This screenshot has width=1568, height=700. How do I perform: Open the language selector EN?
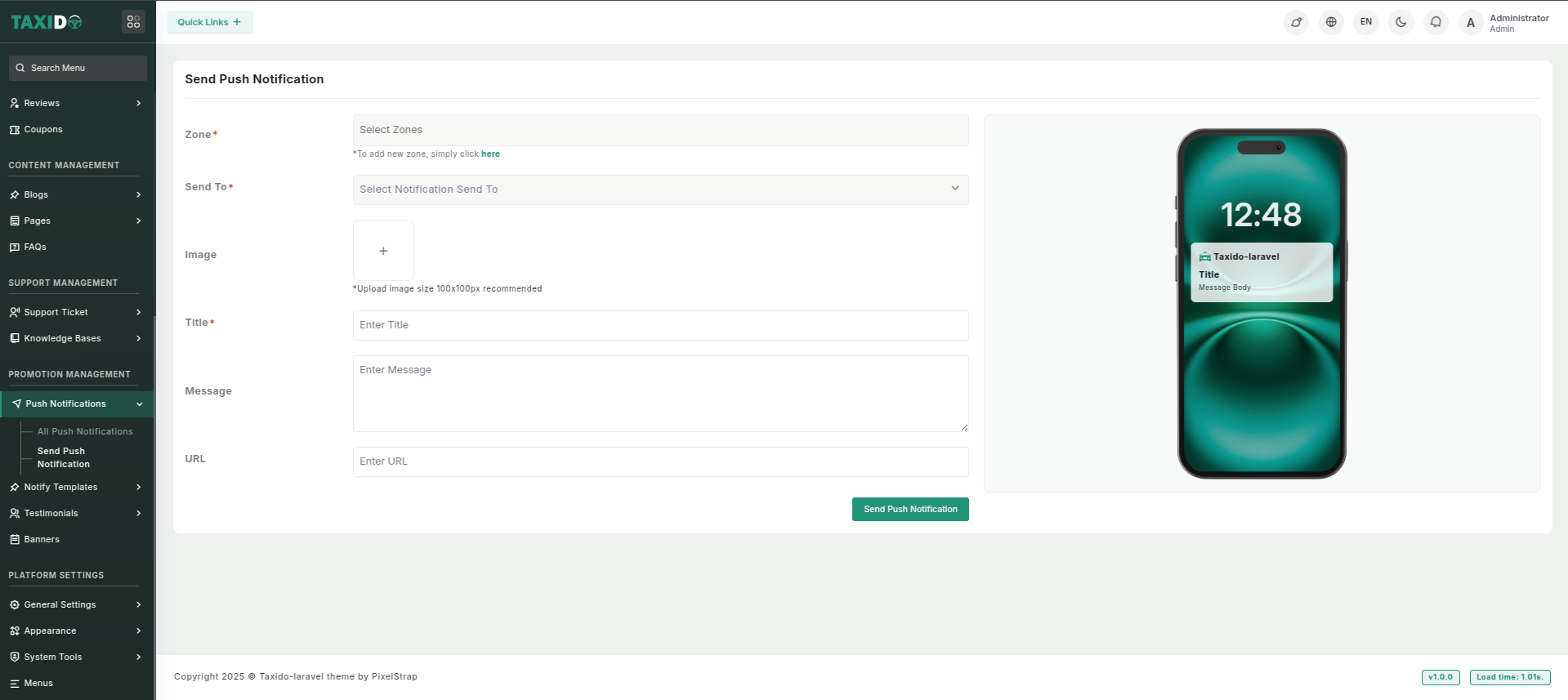[x=1366, y=22]
